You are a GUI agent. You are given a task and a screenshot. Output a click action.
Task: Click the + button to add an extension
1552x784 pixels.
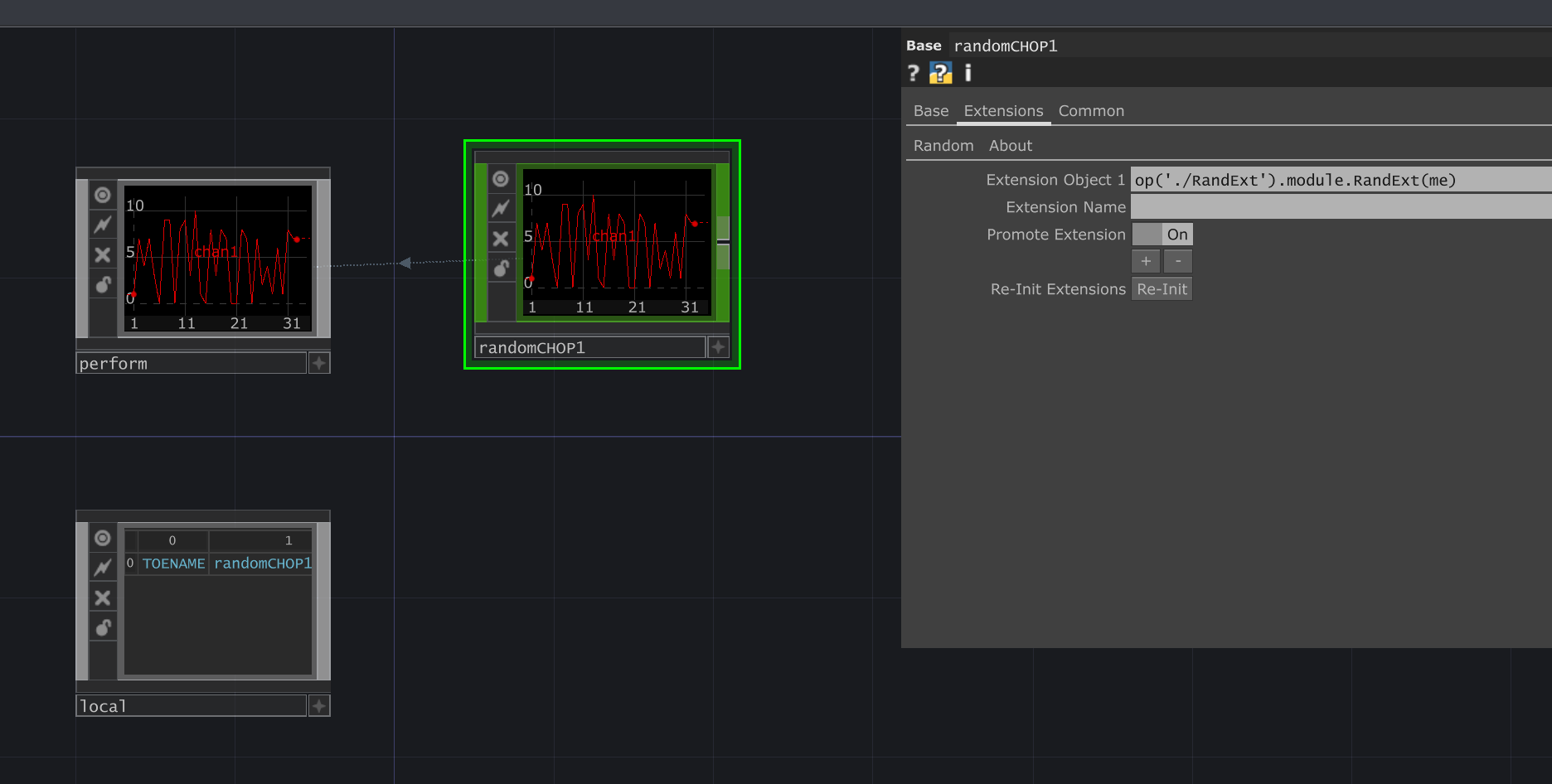[x=1145, y=261]
